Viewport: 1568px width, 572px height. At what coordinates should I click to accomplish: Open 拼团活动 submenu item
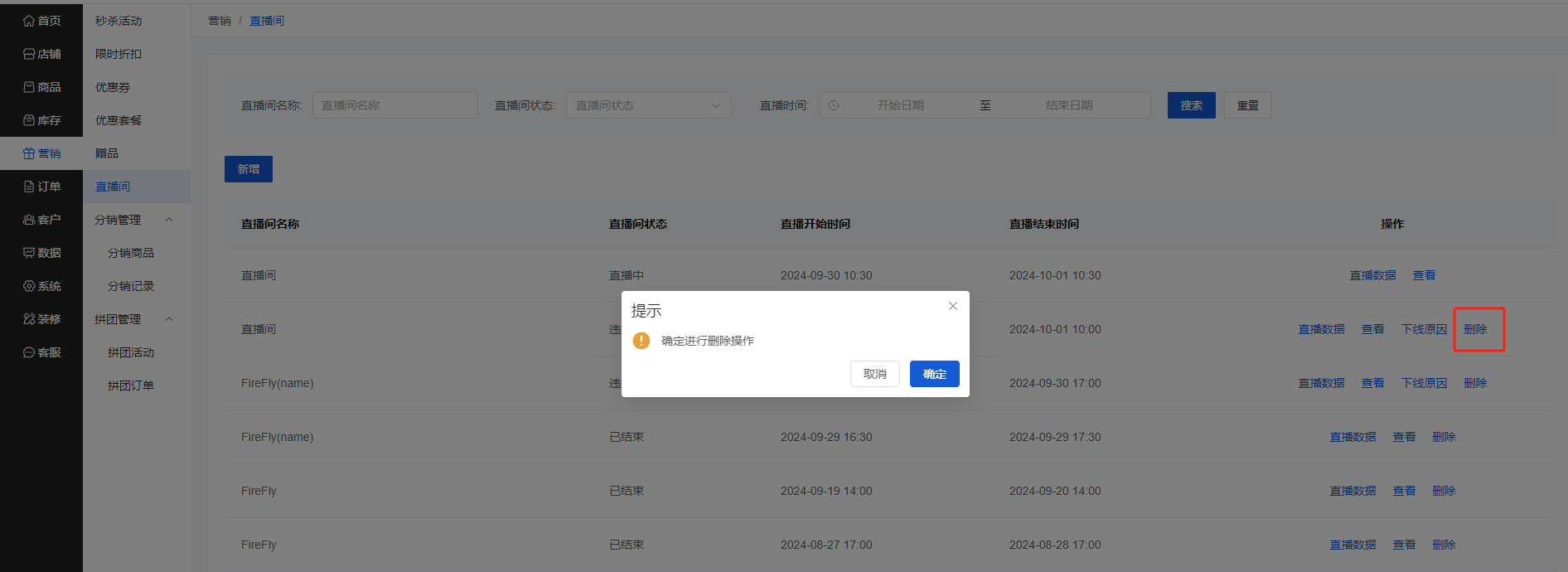[131, 352]
